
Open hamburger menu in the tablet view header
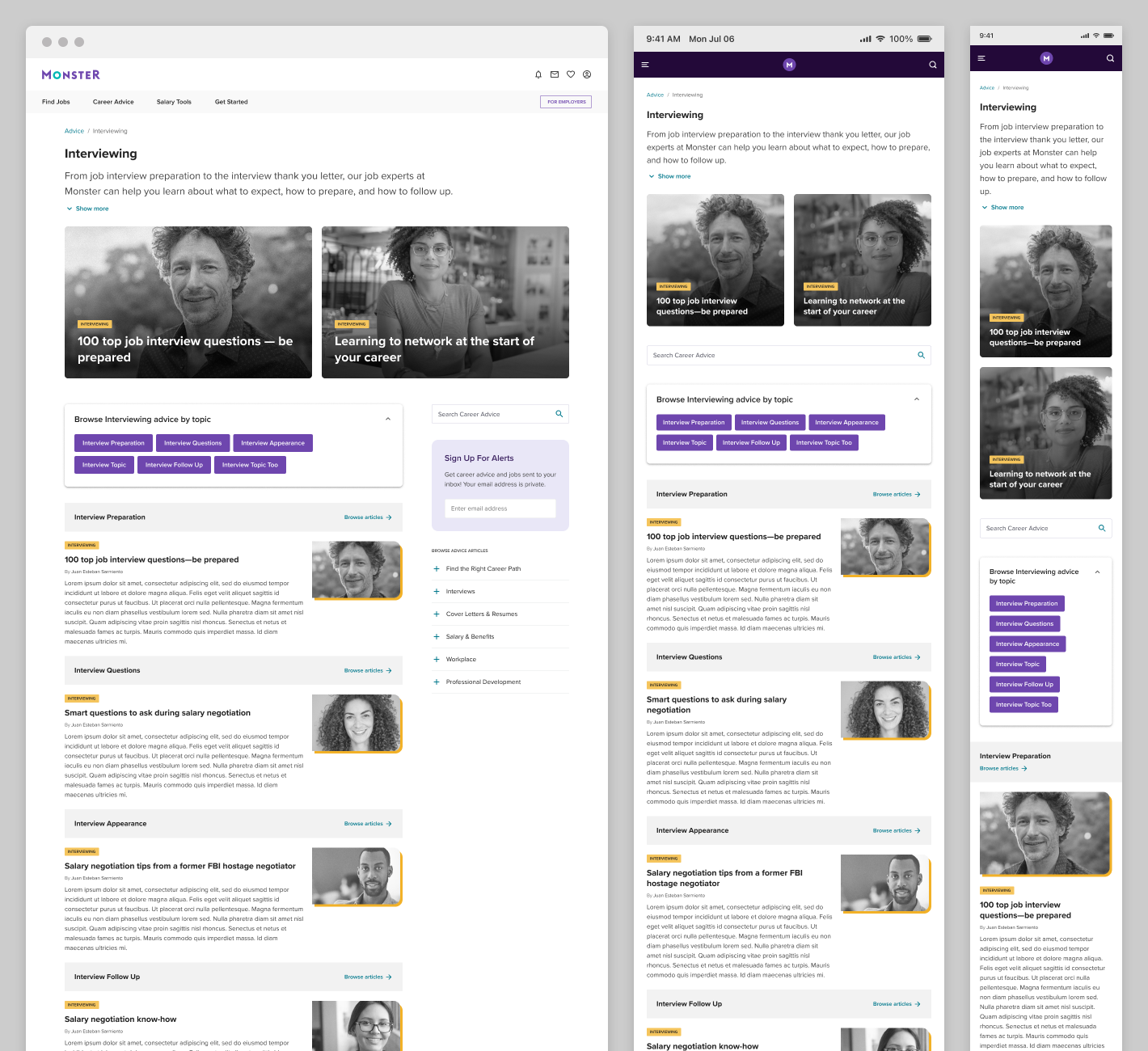pyautogui.click(x=645, y=65)
